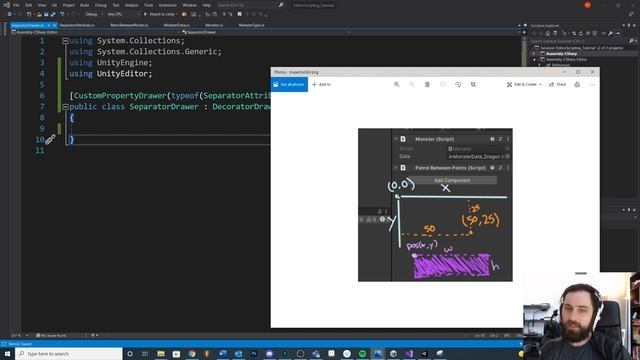Open the View menu in Visual Studio
640x360 pixels.
click(42, 5)
